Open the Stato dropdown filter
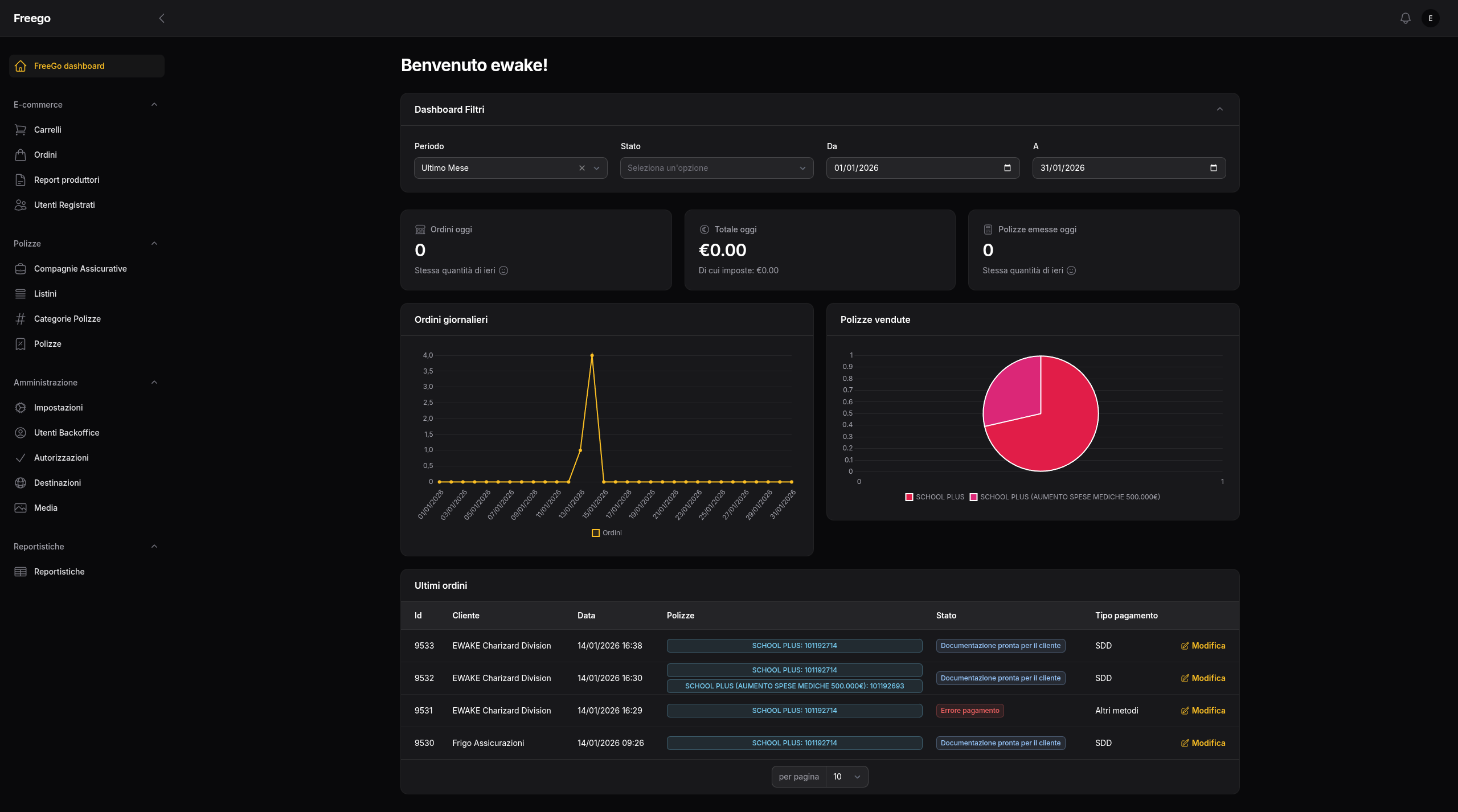Viewport: 1458px width, 812px height. [x=716, y=168]
